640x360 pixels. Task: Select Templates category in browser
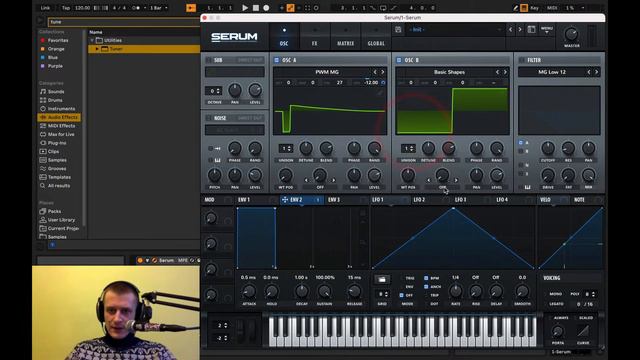click(x=59, y=177)
